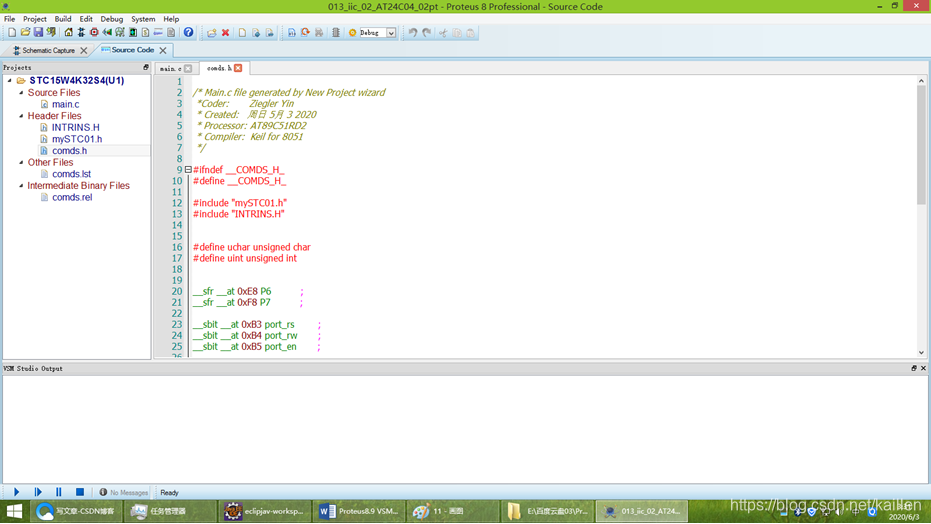The image size is (931, 524).
Task: Click the red X Remove File icon
Action: (226, 33)
